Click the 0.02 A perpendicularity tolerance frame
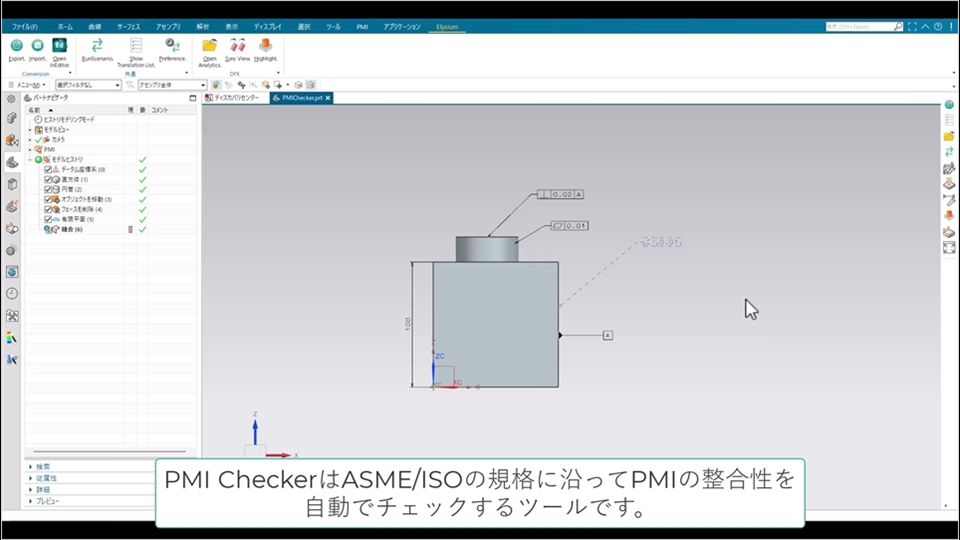This screenshot has height=540, width=960. click(560, 195)
